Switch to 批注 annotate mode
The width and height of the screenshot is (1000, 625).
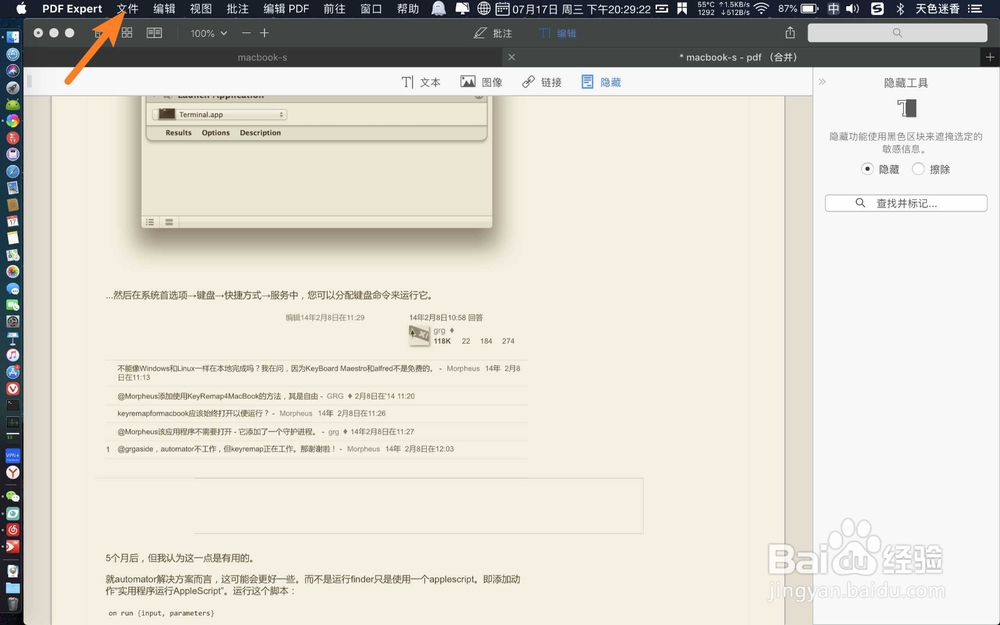click(492, 33)
